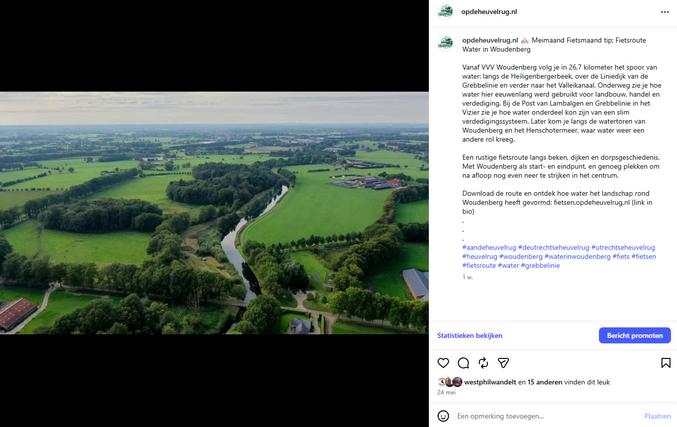Open the #woudenberg hashtag

(521, 256)
